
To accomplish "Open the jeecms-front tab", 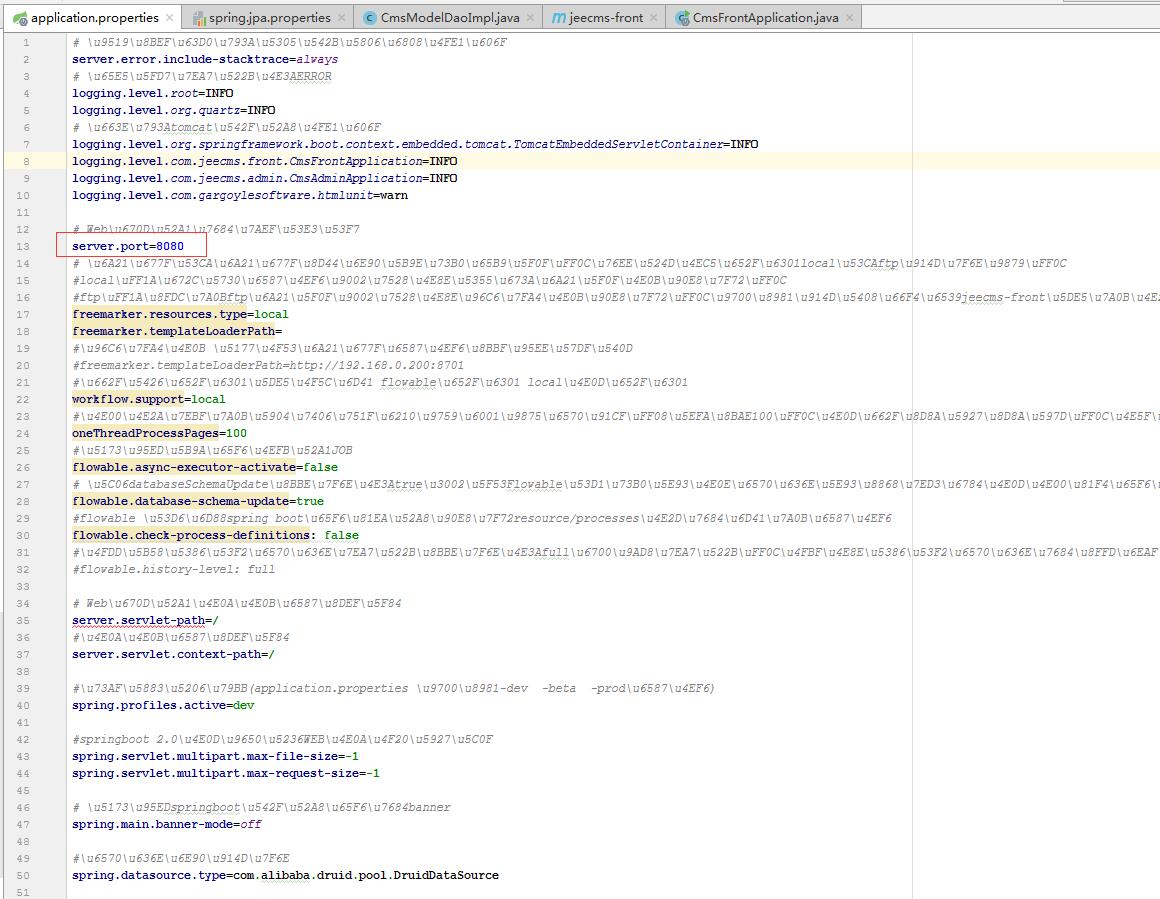I will point(606,18).
